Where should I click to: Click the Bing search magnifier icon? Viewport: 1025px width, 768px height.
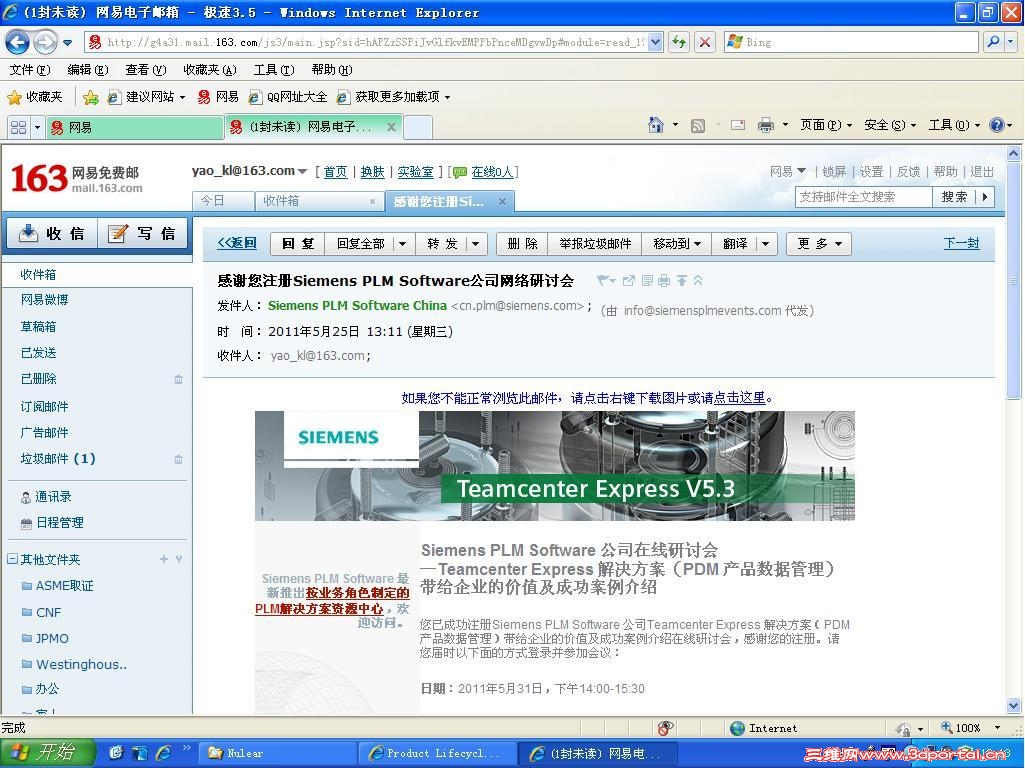[993, 42]
